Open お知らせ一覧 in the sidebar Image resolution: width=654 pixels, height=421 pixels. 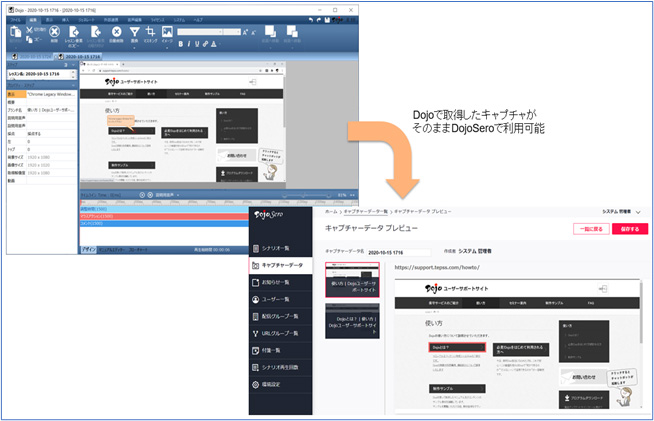click(x=281, y=282)
